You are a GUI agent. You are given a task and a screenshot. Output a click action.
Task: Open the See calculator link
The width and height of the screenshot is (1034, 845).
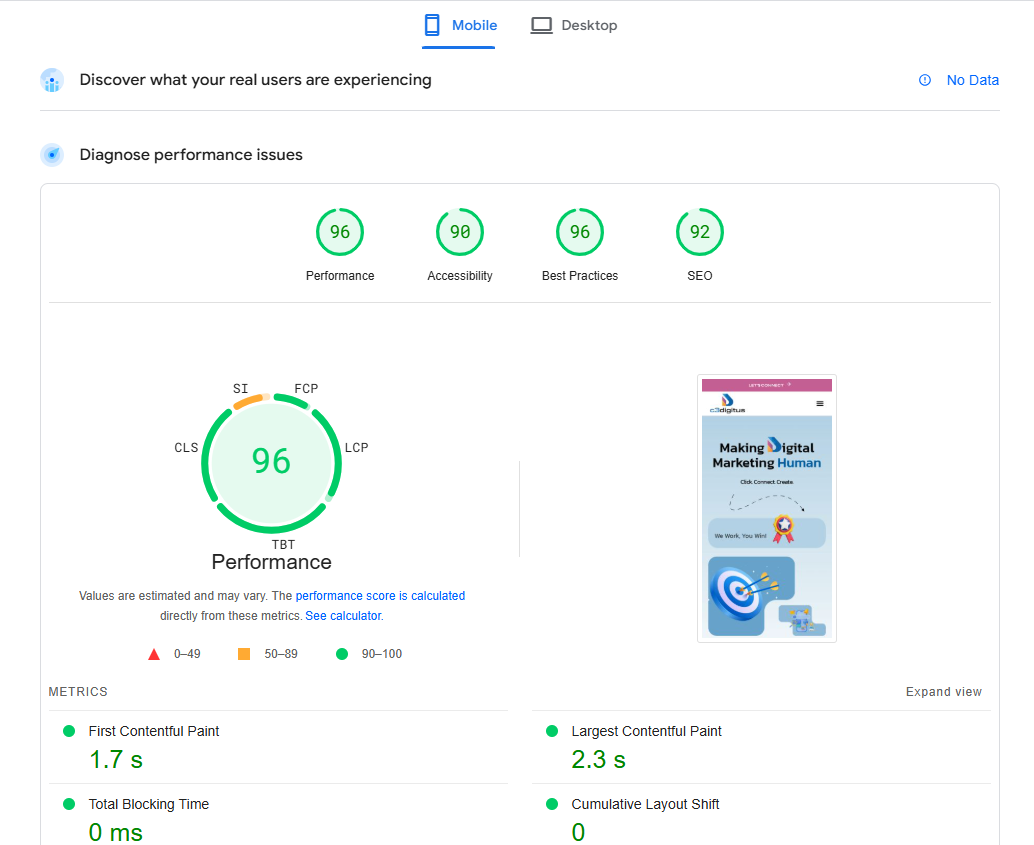[x=343, y=615]
